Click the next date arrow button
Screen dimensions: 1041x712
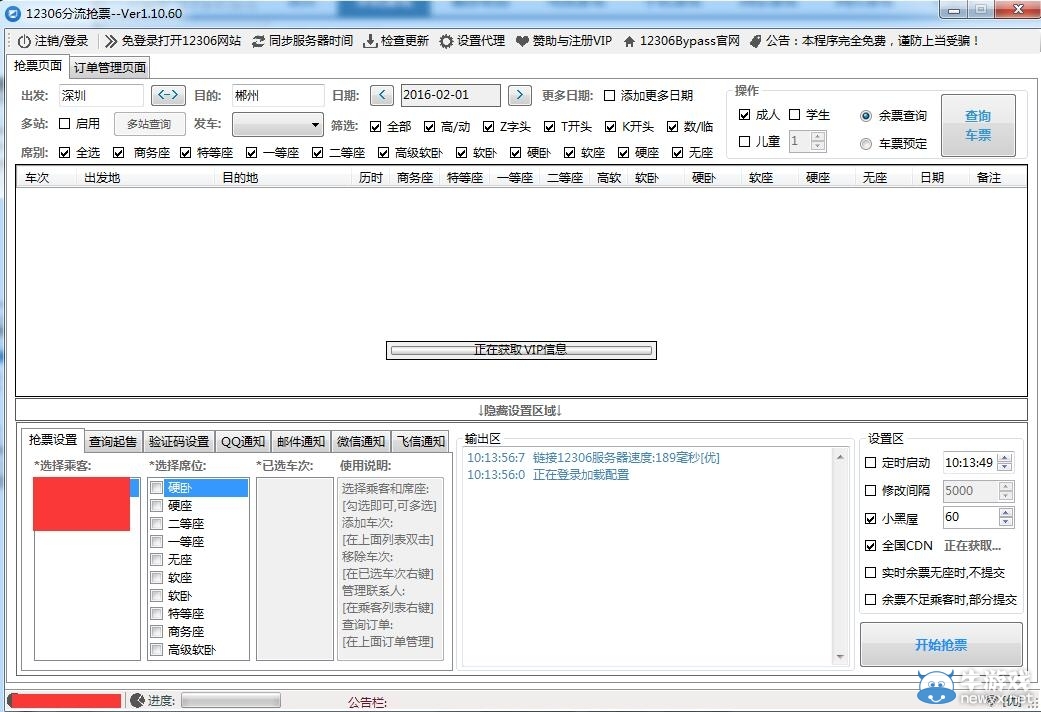519,95
